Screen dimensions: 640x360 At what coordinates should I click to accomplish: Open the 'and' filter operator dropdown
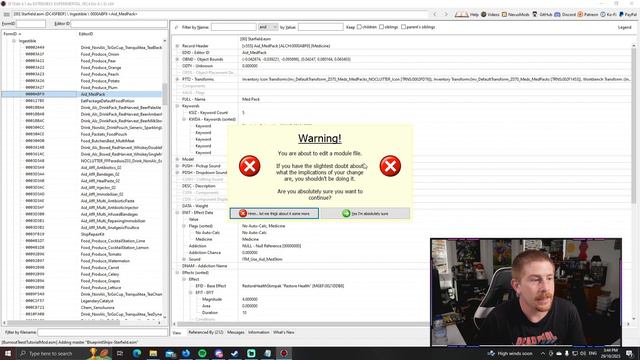(x=268, y=27)
